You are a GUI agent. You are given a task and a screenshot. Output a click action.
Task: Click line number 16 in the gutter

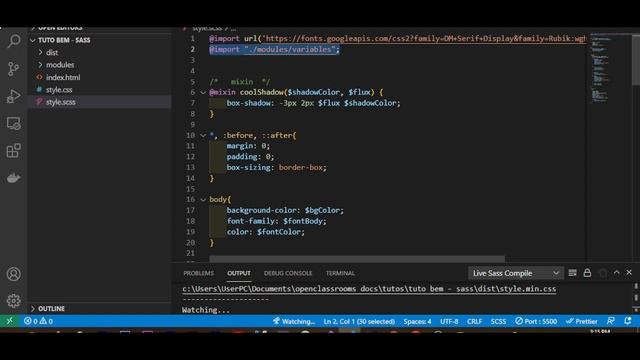click(x=191, y=200)
